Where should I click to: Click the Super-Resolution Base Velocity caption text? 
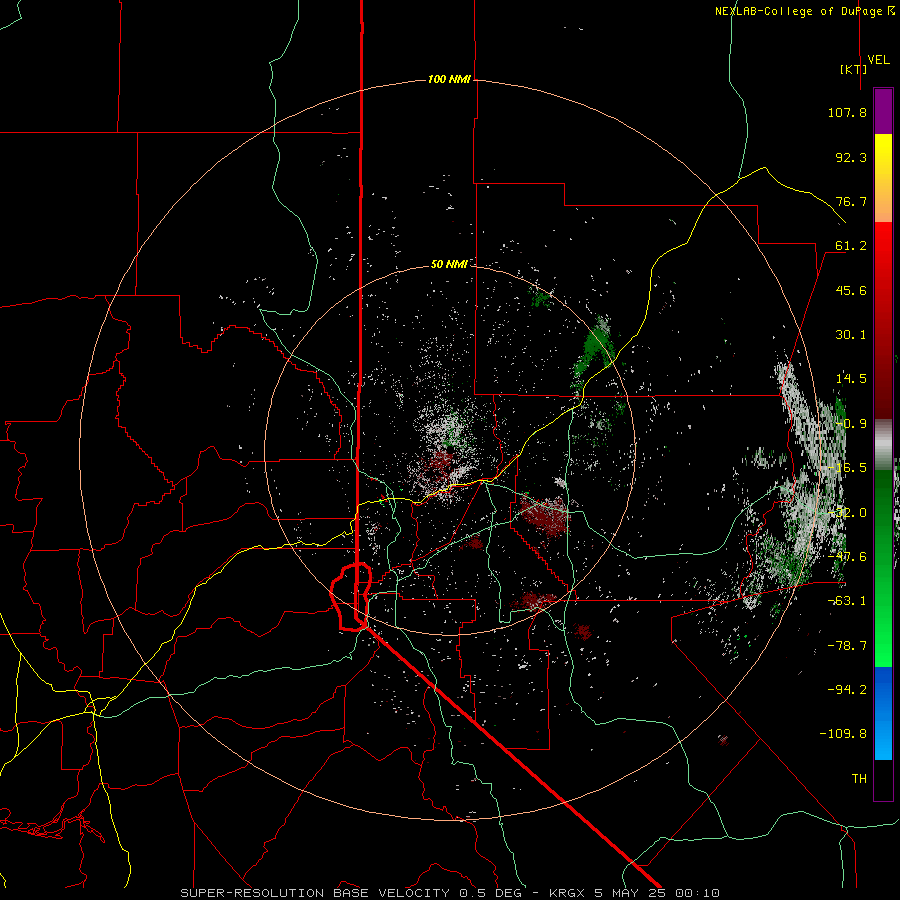[449, 893]
